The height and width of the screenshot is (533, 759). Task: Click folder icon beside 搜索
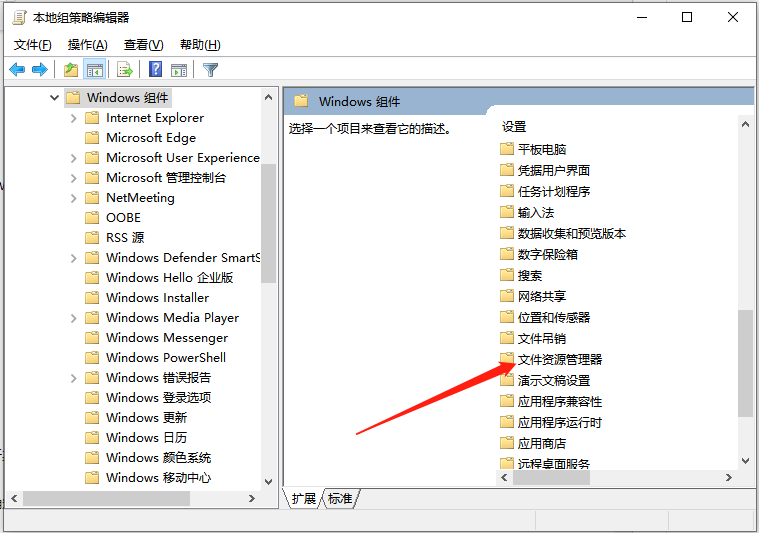(507, 274)
